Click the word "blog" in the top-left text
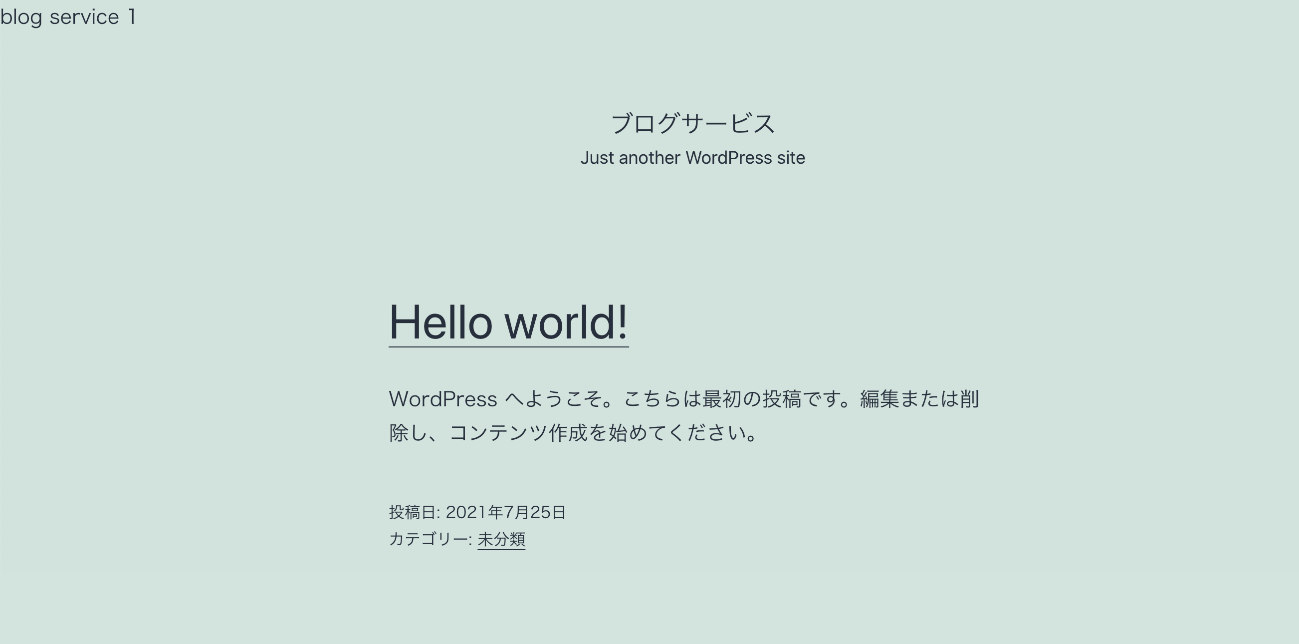 click(x=21, y=17)
